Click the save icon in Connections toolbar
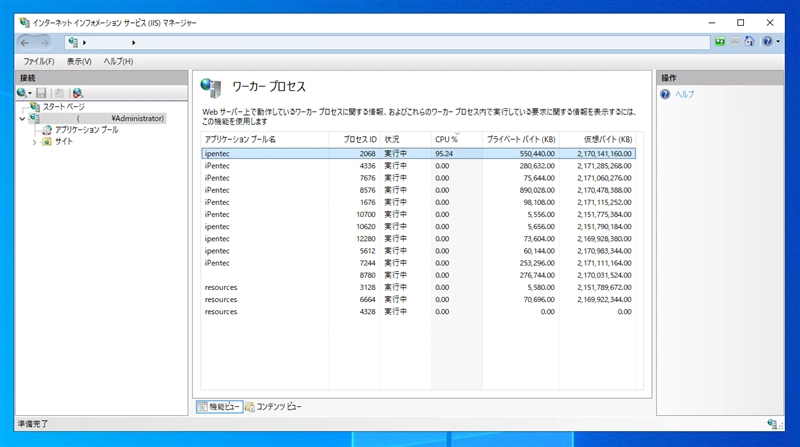This screenshot has height=447, width=800. [41, 93]
